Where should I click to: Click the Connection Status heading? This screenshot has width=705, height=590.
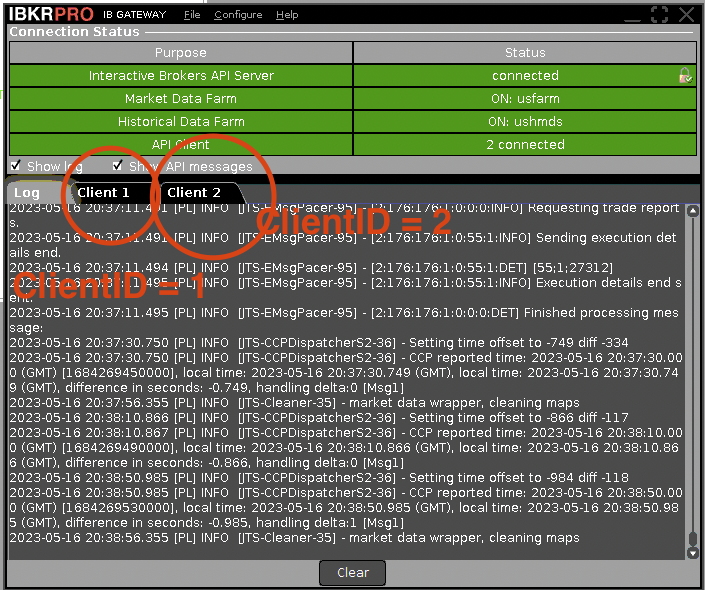(x=75, y=32)
